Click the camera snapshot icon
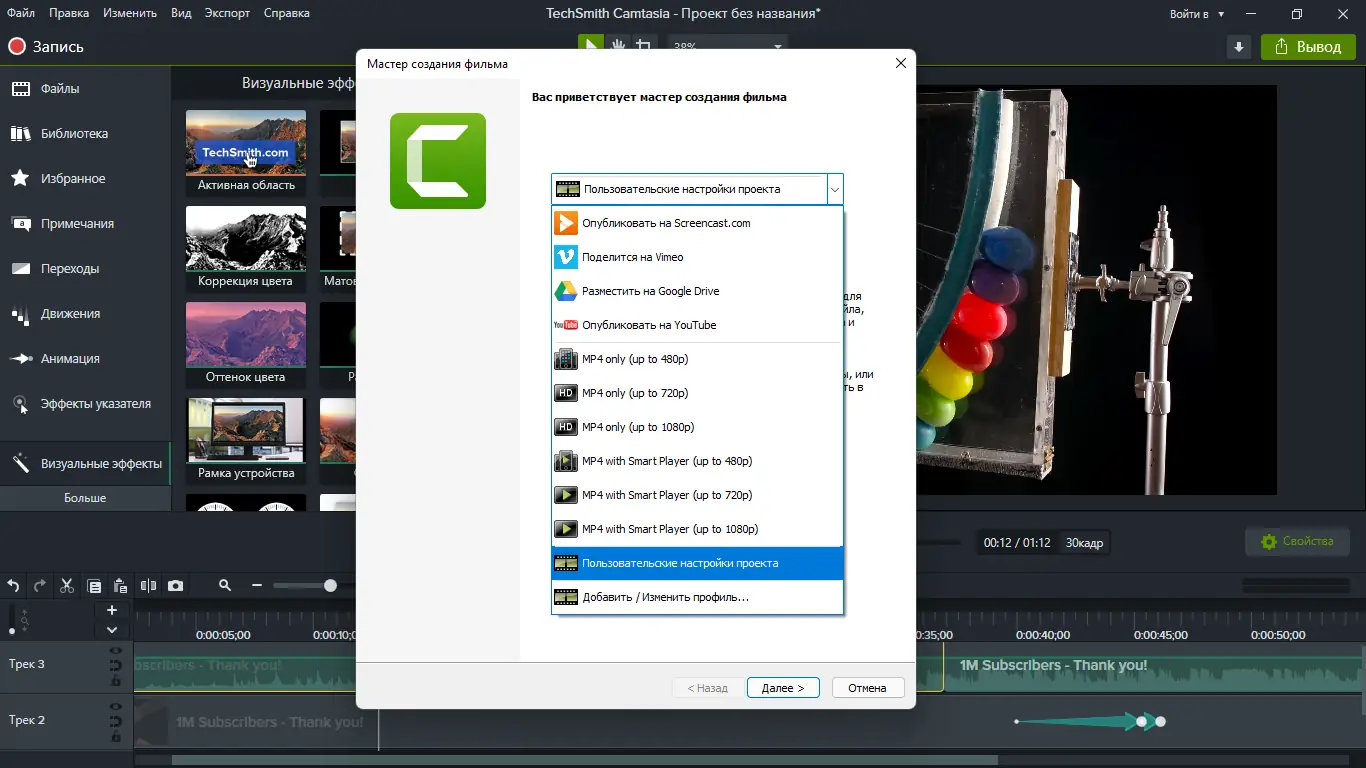 176,586
